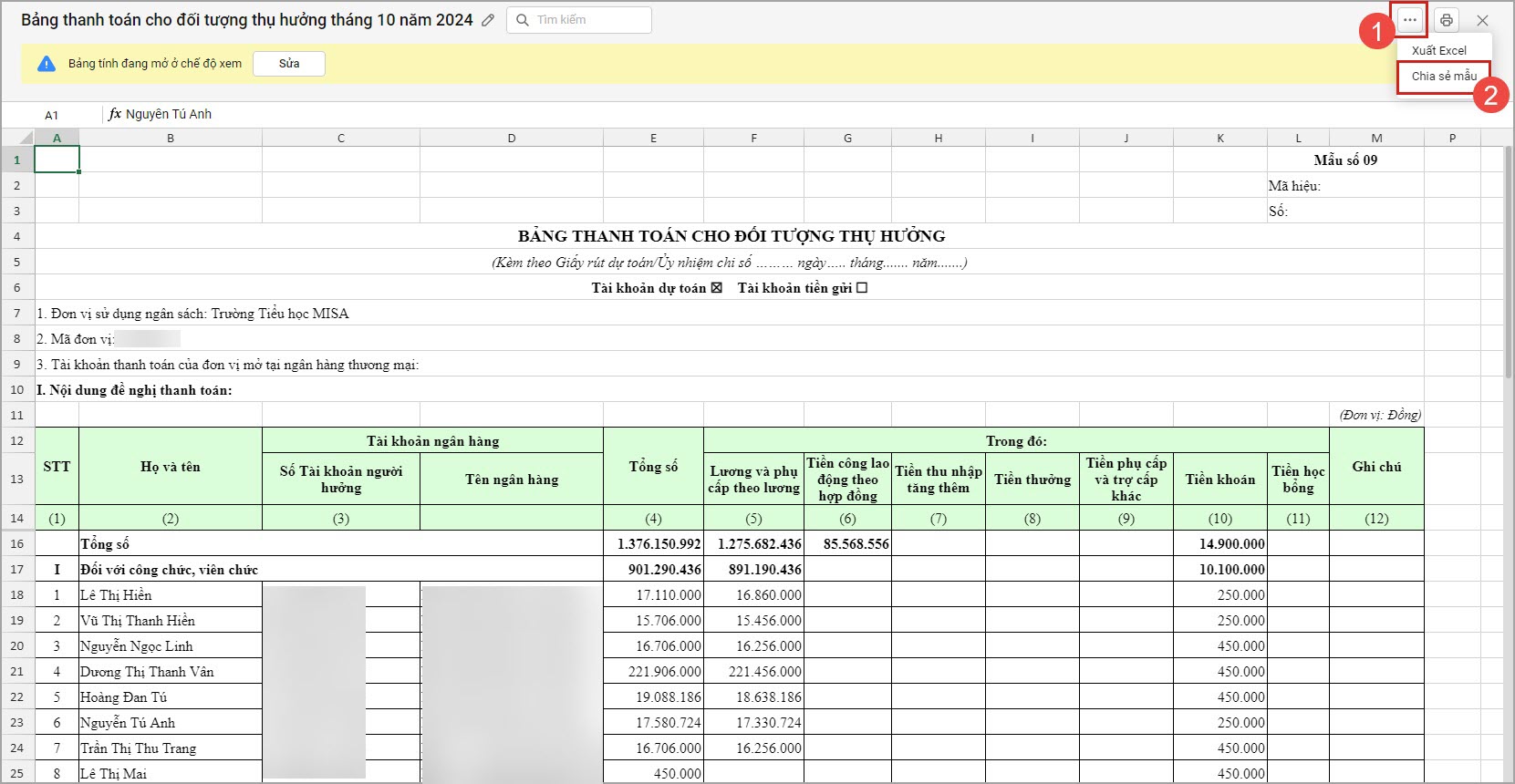Select column E header
This screenshot has width=1515, height=784.
click(x=653, y=138)
